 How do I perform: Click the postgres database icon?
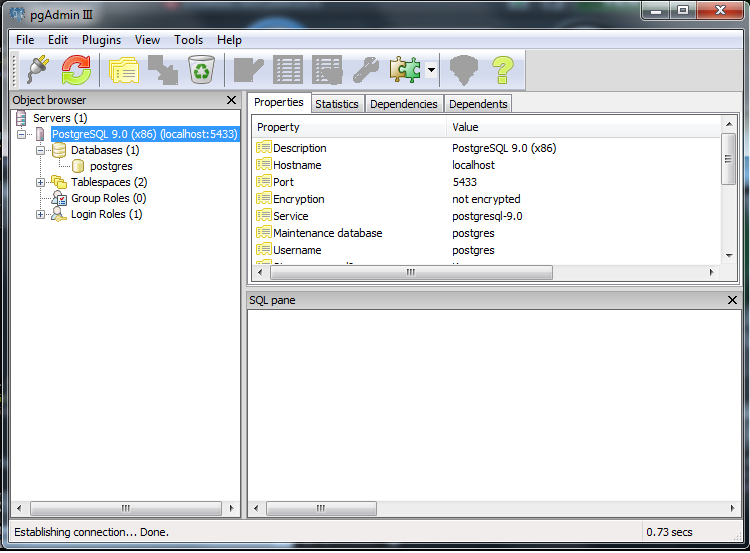coord(77,166)
